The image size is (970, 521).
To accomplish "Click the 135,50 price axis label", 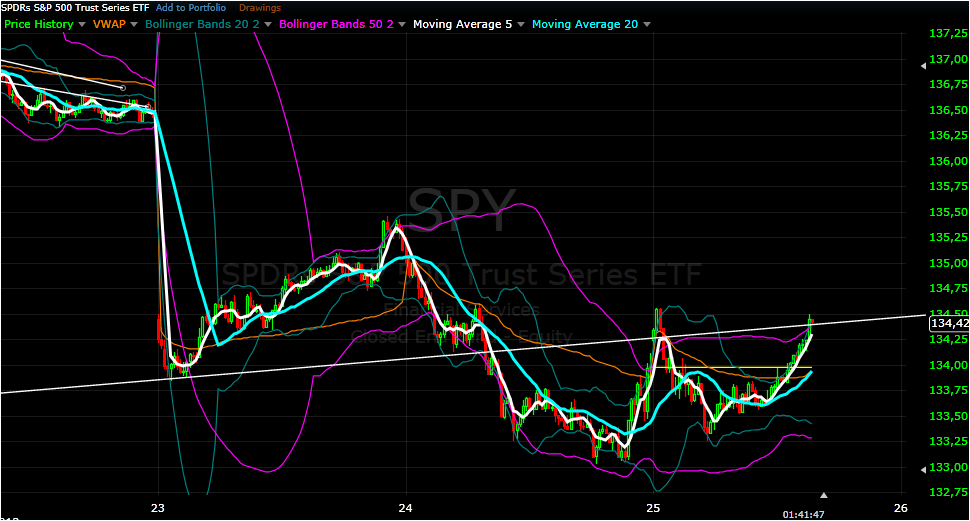I will (x=949, y=212).
